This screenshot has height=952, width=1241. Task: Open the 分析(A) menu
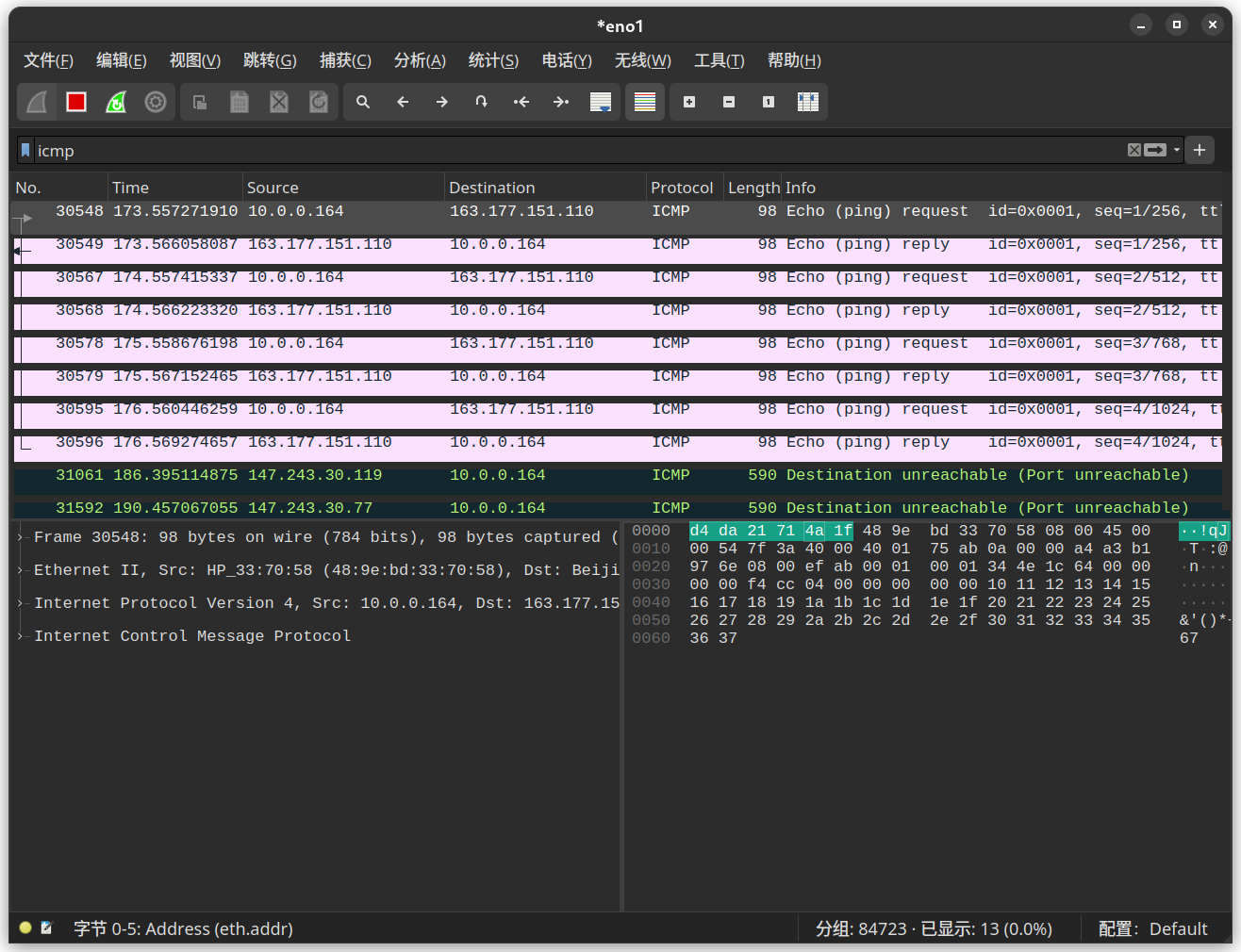[x=420, y=60]
